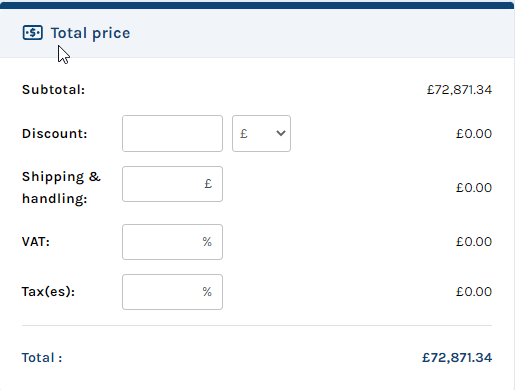Viewport: 515px width, 390px height.
Task: Select the Subtotal amount £72,871.34
Action: [x=459, y=90]
